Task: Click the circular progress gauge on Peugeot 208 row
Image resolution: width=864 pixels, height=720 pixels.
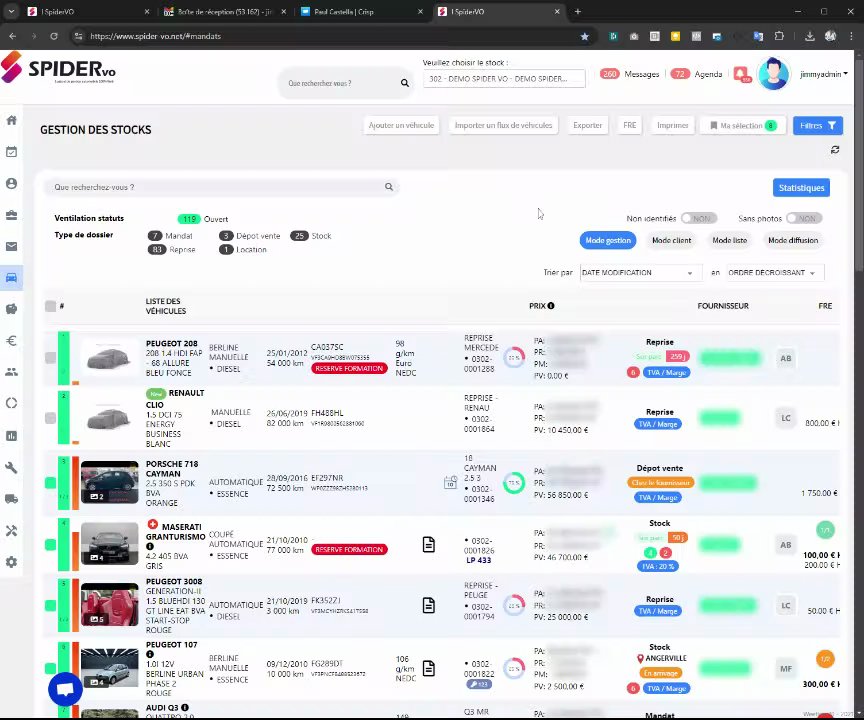Action: [514, 358]
